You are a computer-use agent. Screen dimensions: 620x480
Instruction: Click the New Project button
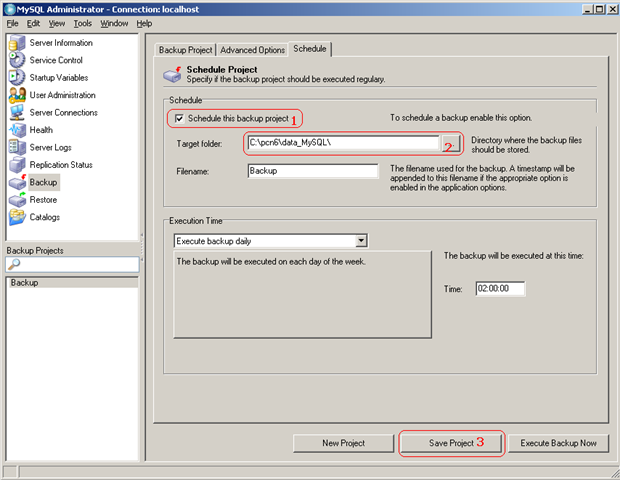[344, 443]
